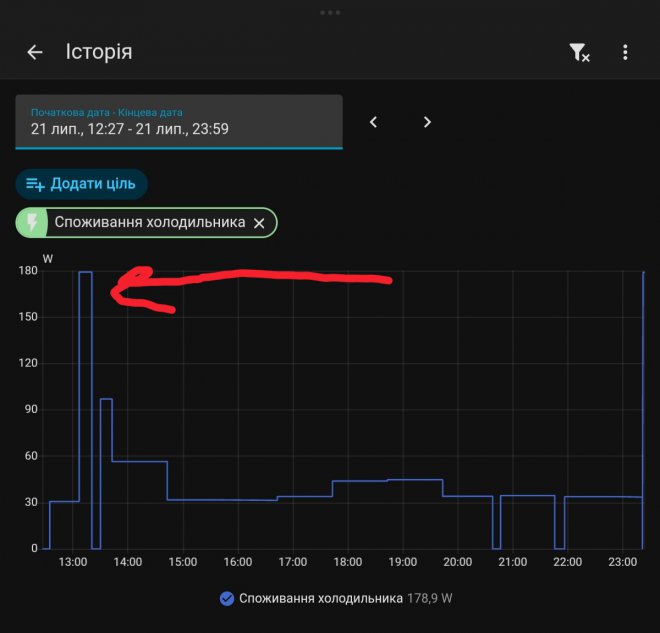Click the 178,9 W legend value
Image resolution: width=660 pixels, height=633 pixels.
(430, 598)
